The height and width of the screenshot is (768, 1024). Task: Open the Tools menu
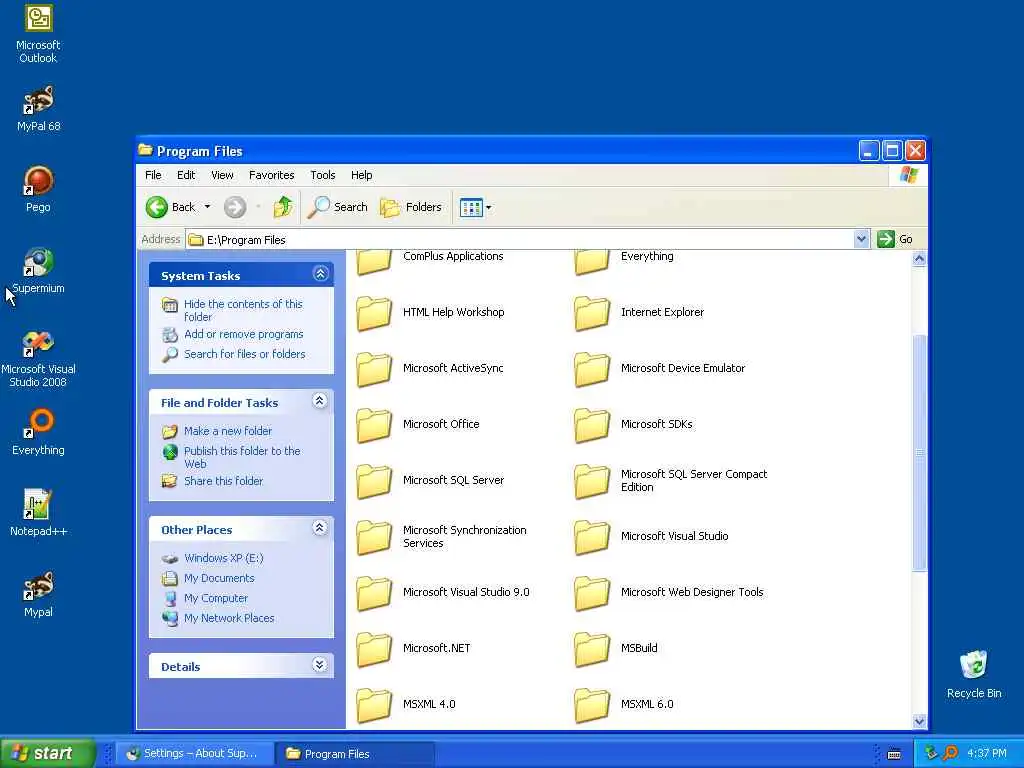[323, 175]
